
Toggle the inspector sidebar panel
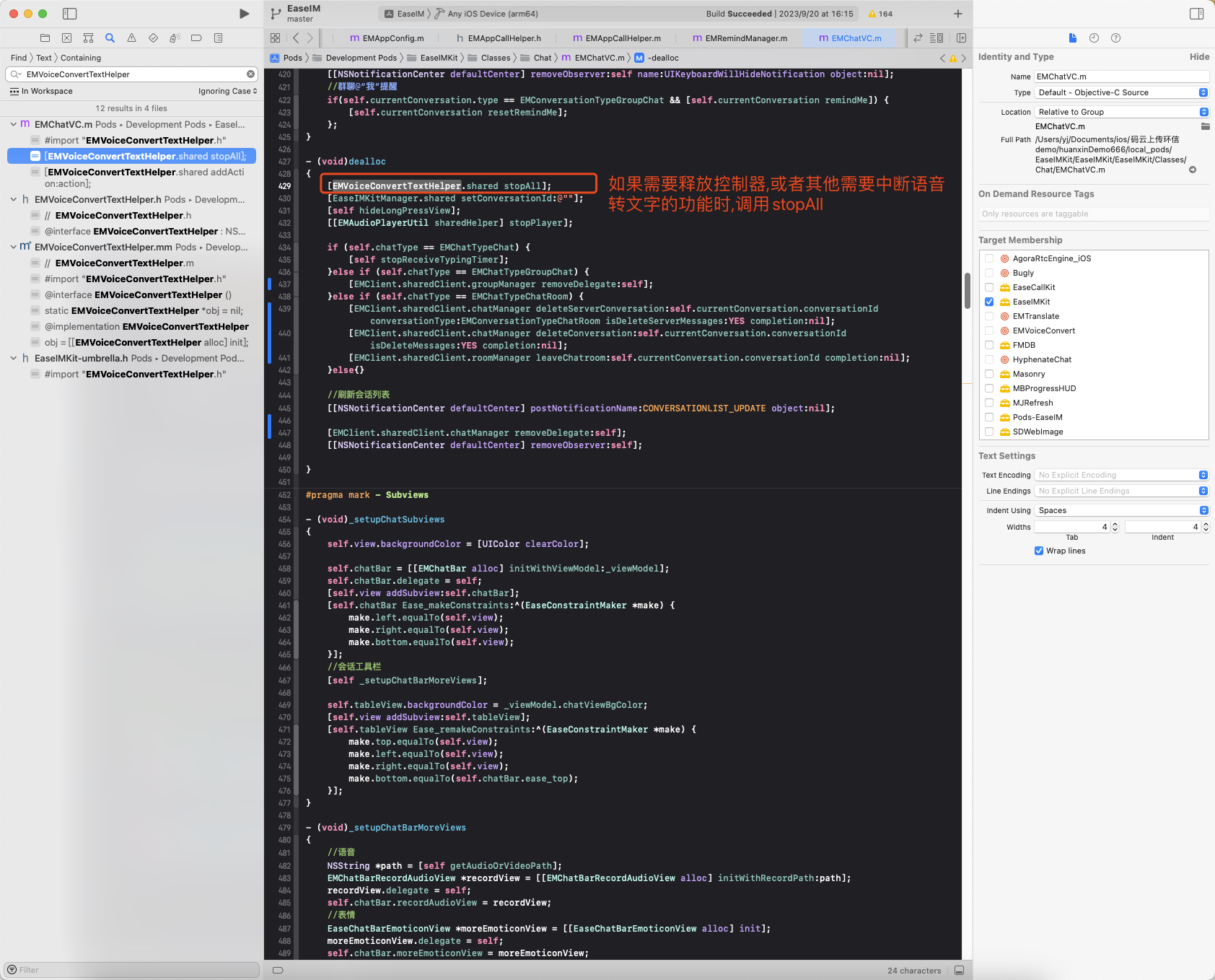pyautogui.click(x=1196, y=14)
